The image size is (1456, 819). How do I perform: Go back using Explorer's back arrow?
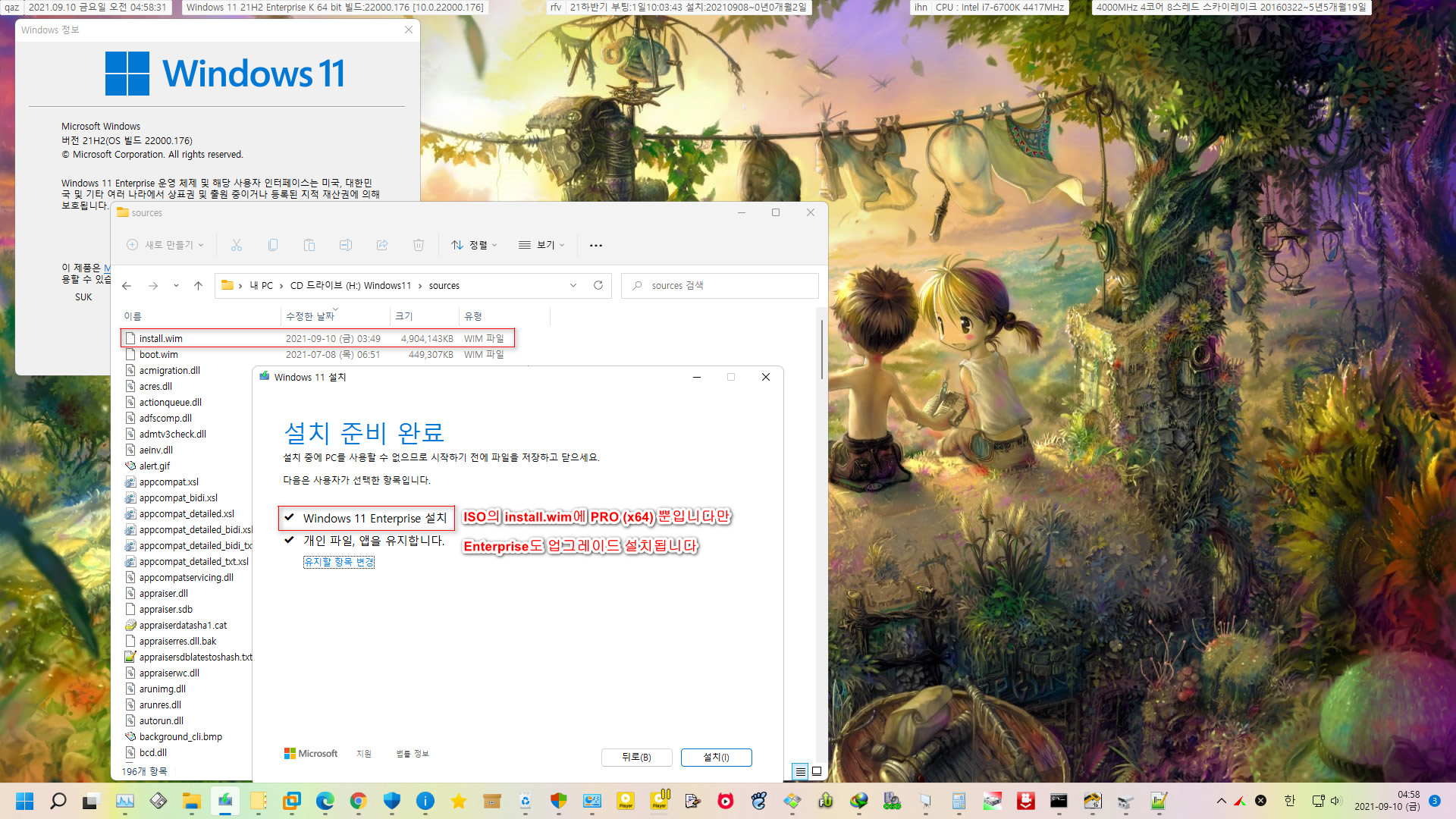coord(127,286)
